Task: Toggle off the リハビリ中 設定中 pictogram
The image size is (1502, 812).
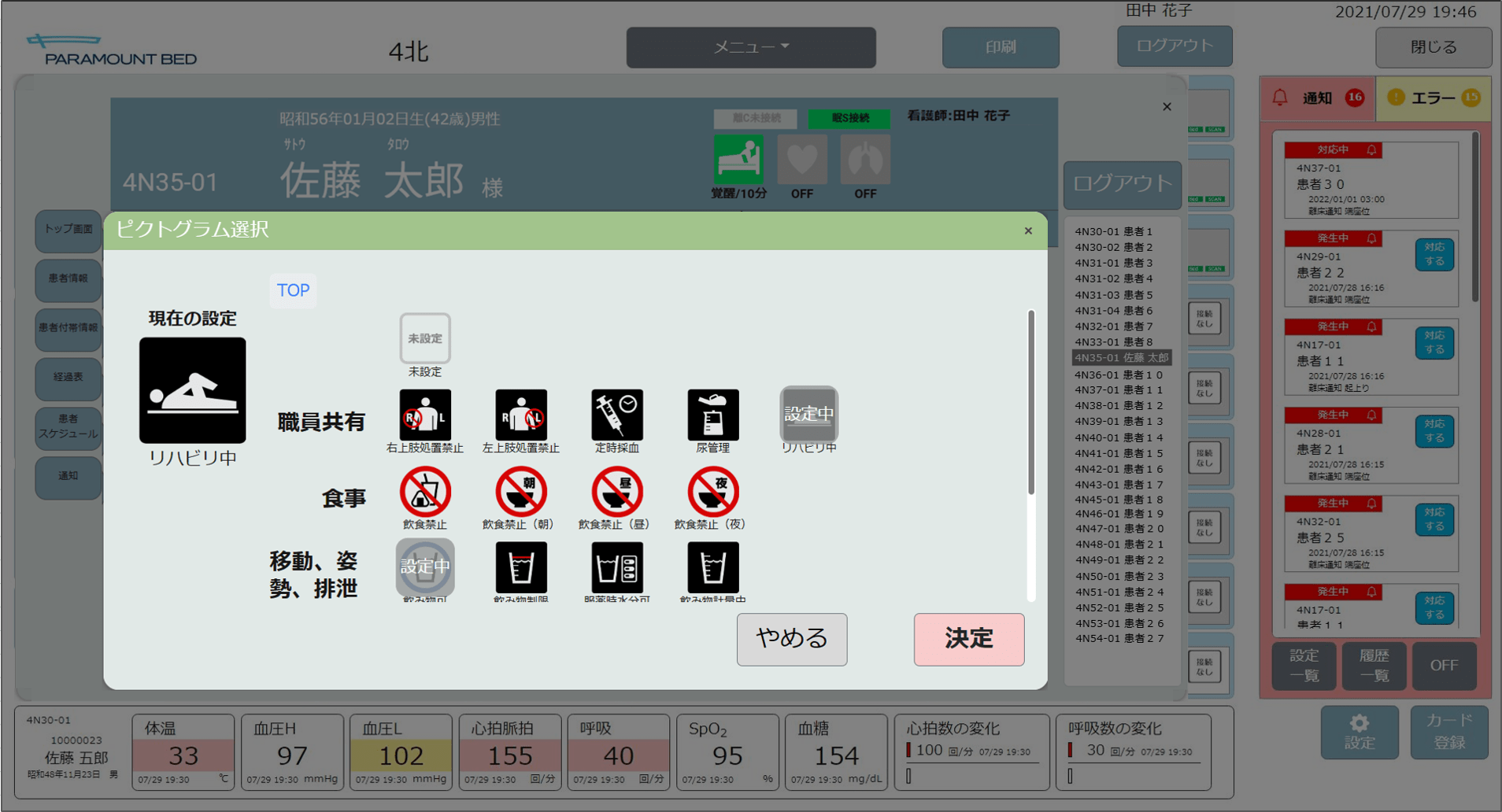Action: (808, 414)
